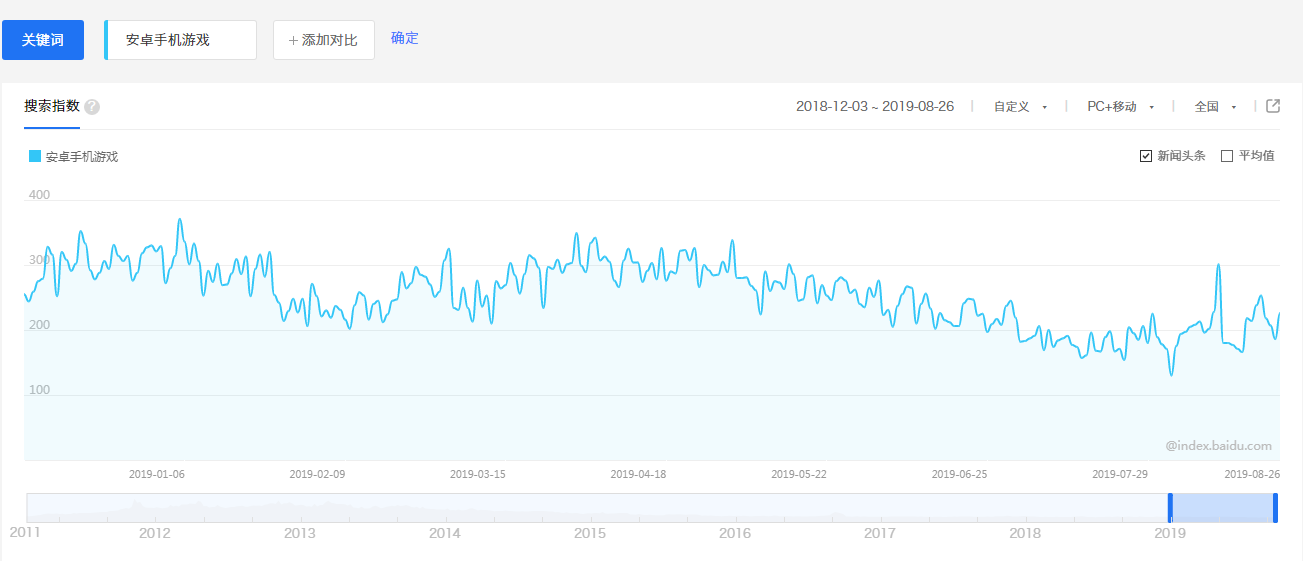Open the 自定义 time range dropdown
1303x561 pixels.
pyautogui.click(x=1020, y=107)
